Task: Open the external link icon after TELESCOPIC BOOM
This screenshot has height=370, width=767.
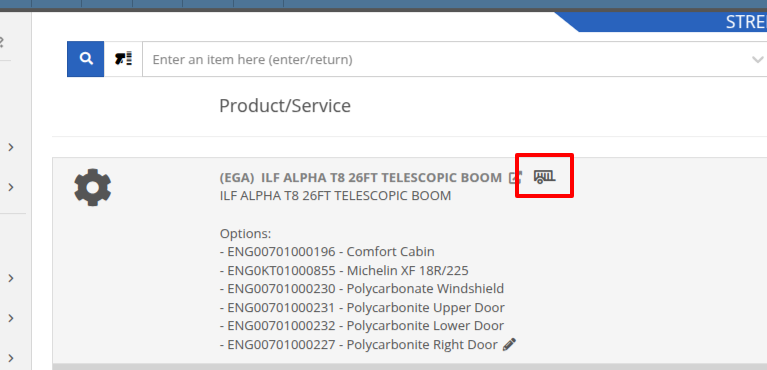Action: point(515,178)
